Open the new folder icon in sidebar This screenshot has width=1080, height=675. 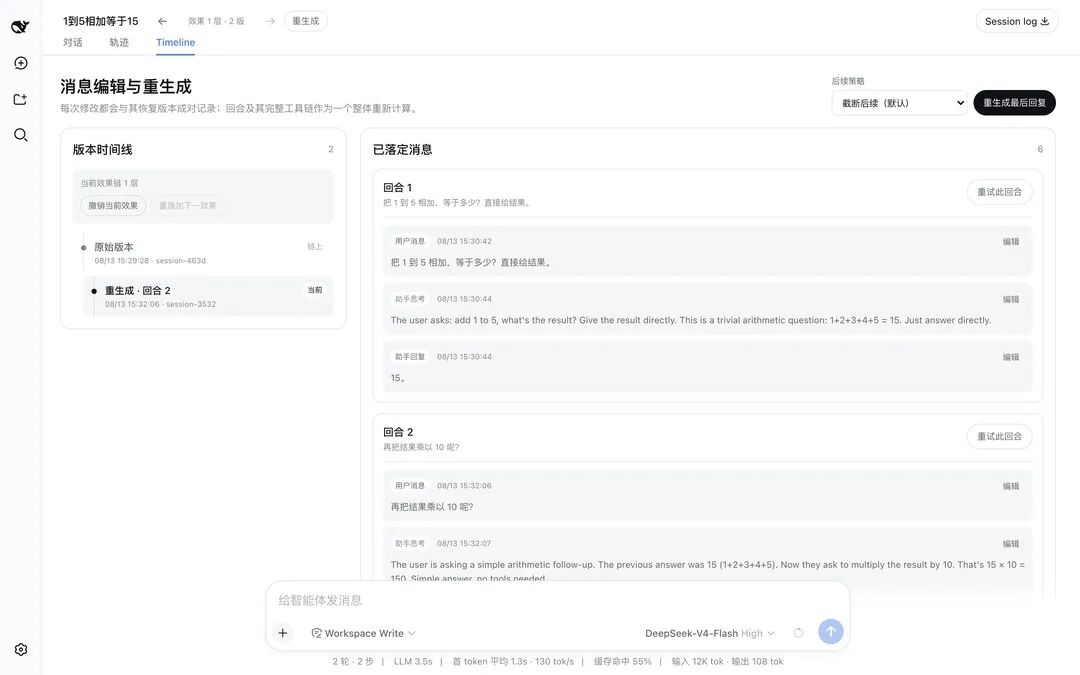(21, 99)
